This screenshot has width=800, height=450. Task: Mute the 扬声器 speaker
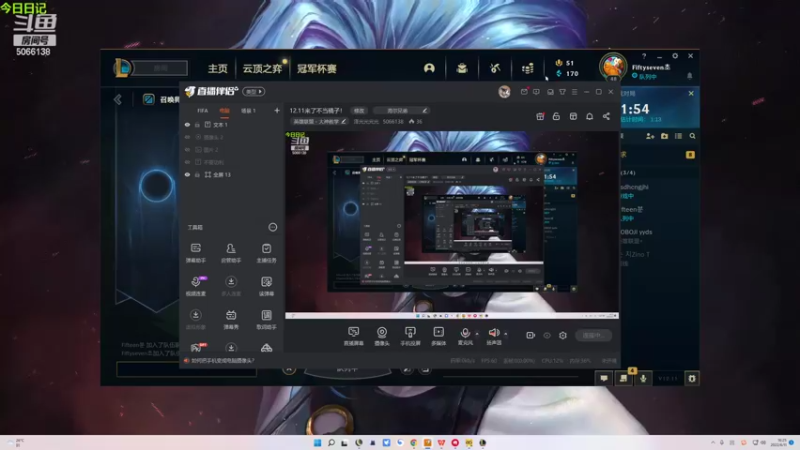(494, 336)
